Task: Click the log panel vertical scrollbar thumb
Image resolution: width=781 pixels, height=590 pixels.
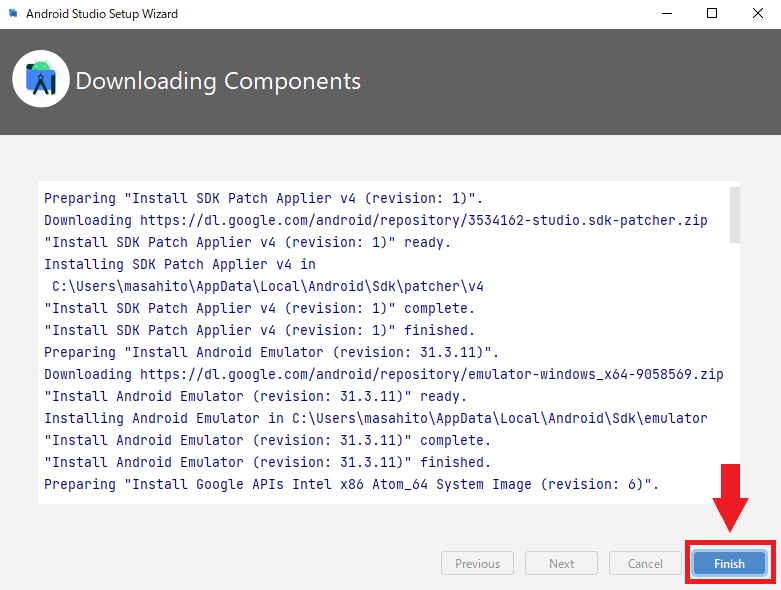Action: [735, 215]
